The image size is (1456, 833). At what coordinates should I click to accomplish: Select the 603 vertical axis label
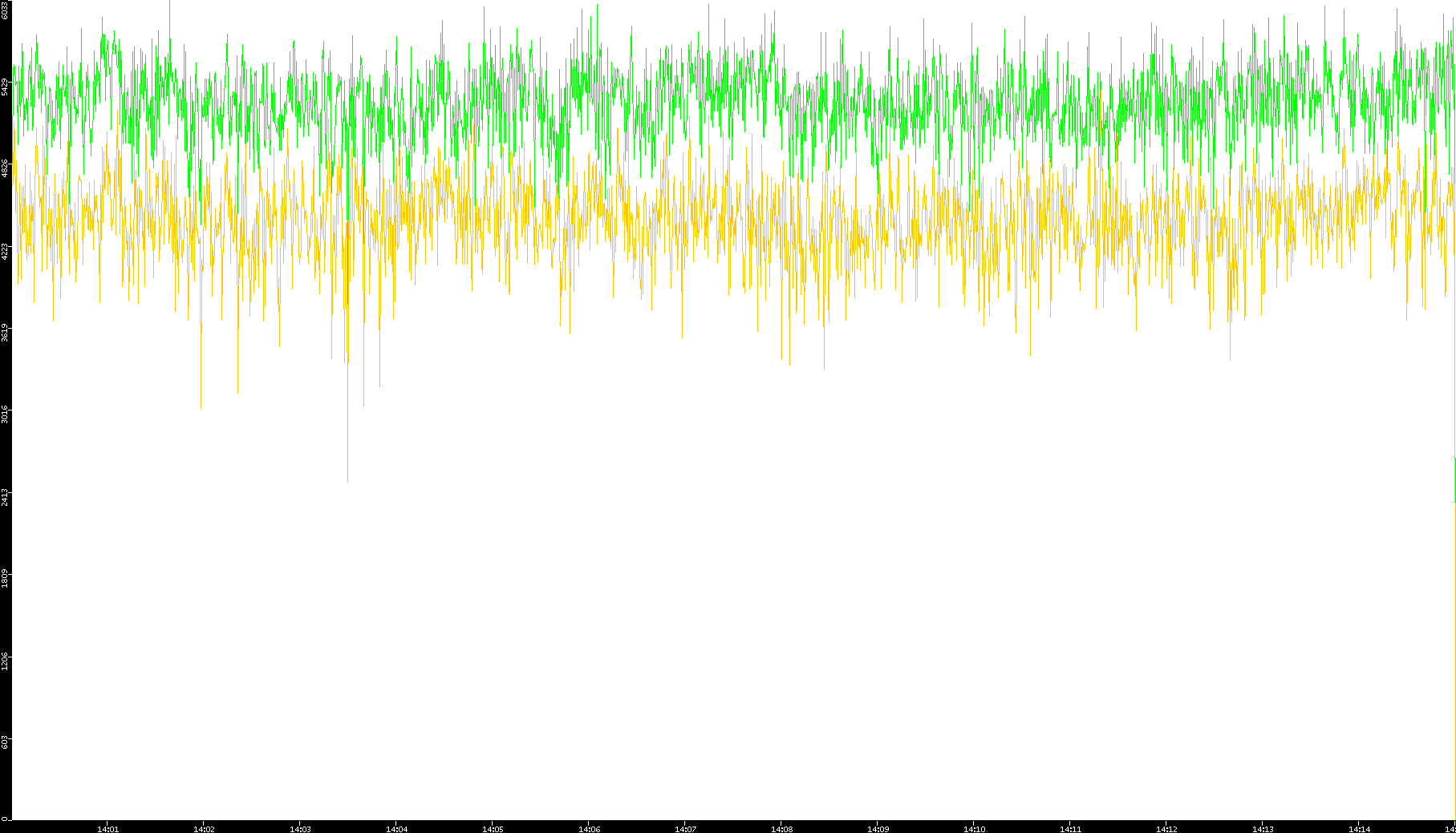click(x=5, y=742)
